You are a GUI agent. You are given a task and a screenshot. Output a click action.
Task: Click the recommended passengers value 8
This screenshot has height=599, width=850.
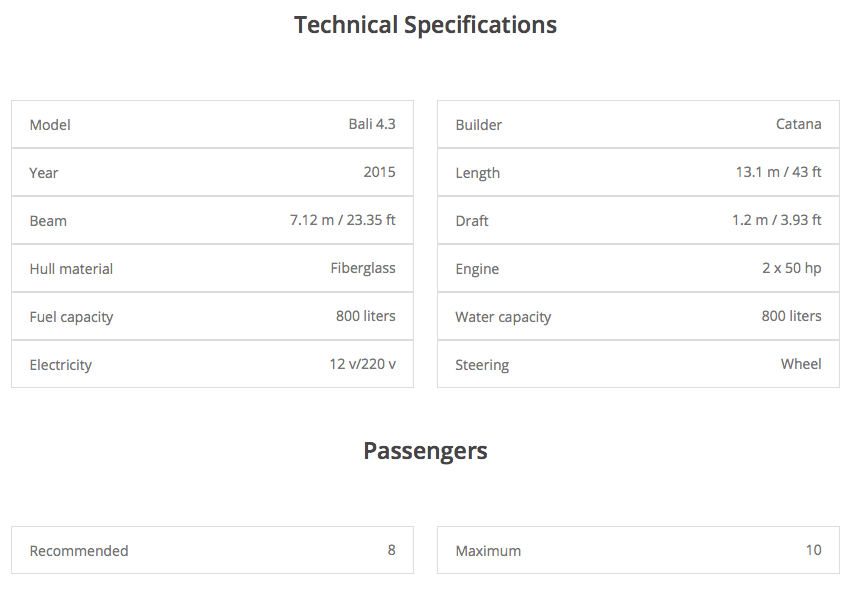coord(391,550)
